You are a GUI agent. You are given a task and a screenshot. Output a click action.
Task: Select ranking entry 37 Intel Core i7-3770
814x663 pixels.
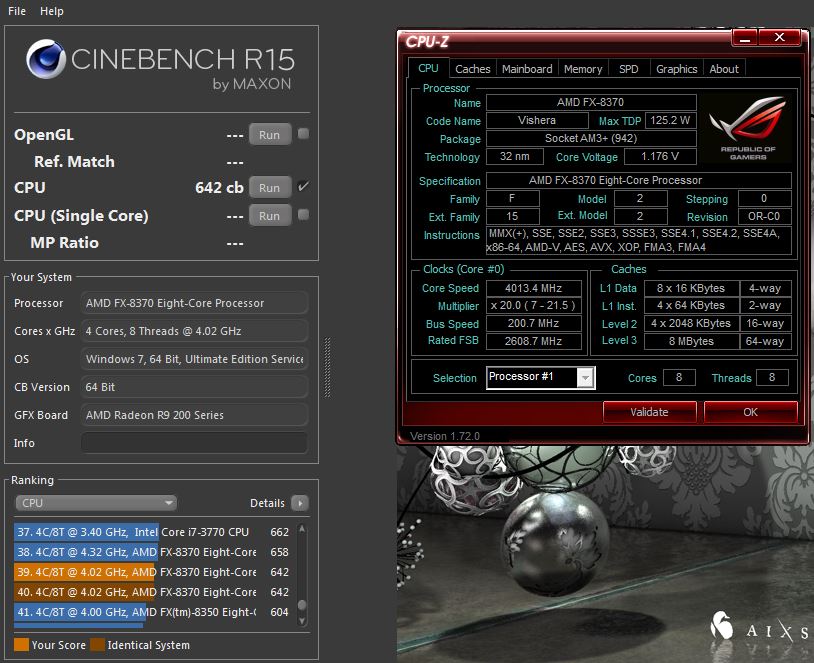coord(153,532)
